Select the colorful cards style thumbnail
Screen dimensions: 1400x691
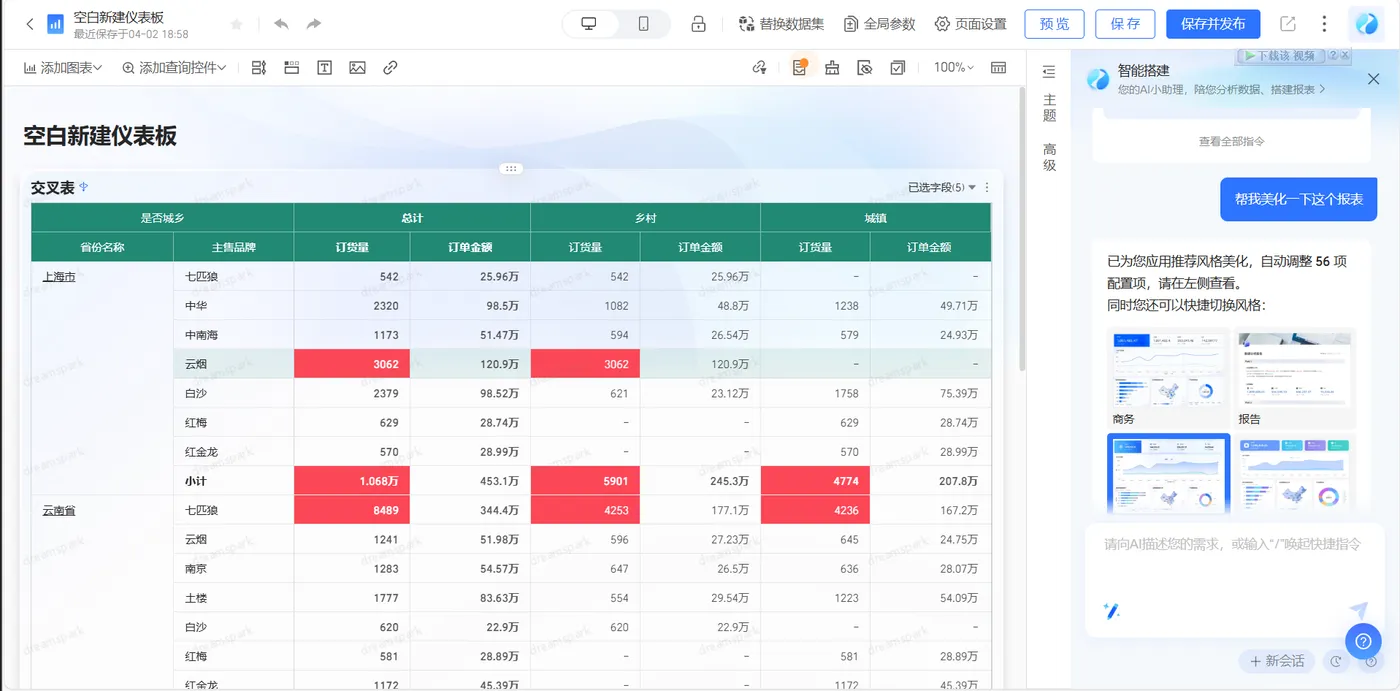[1295, 473]
